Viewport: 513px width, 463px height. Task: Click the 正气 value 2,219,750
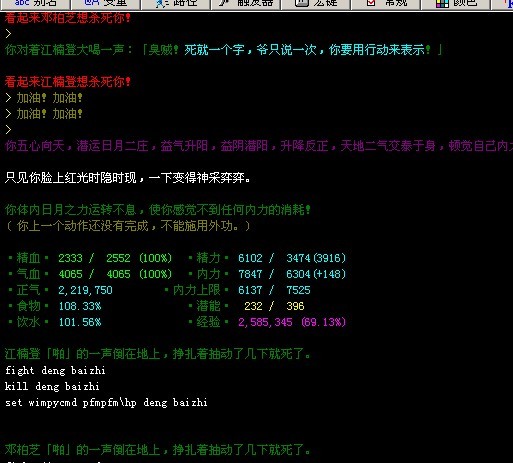pos(85,290)
